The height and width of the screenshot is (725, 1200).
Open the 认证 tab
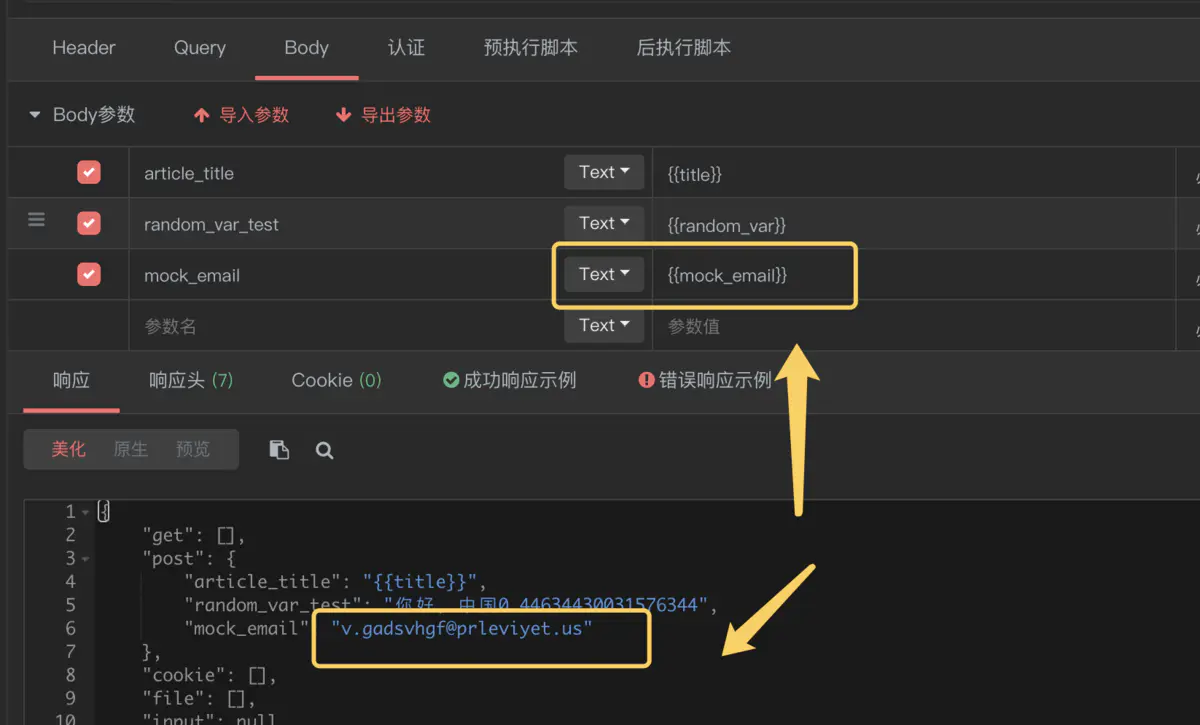coord(406,47)
